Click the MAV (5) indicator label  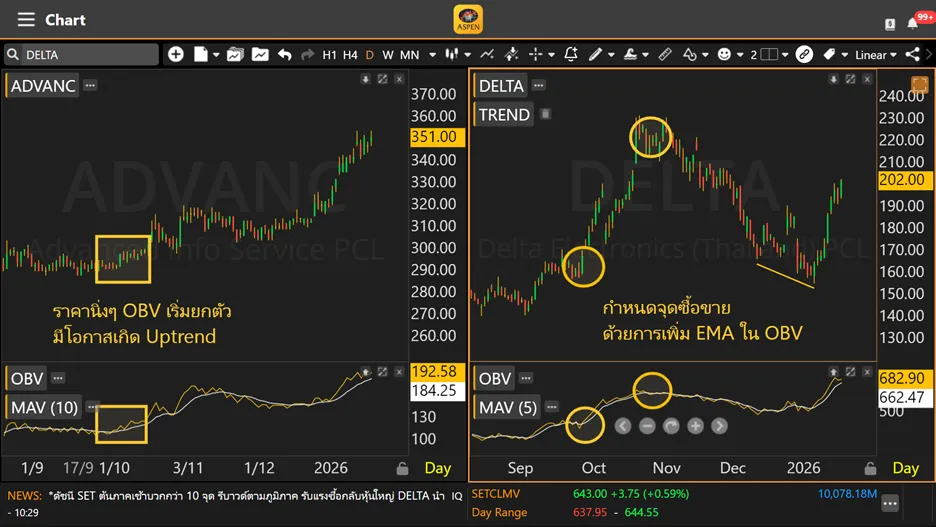click(x=510, y=407)
